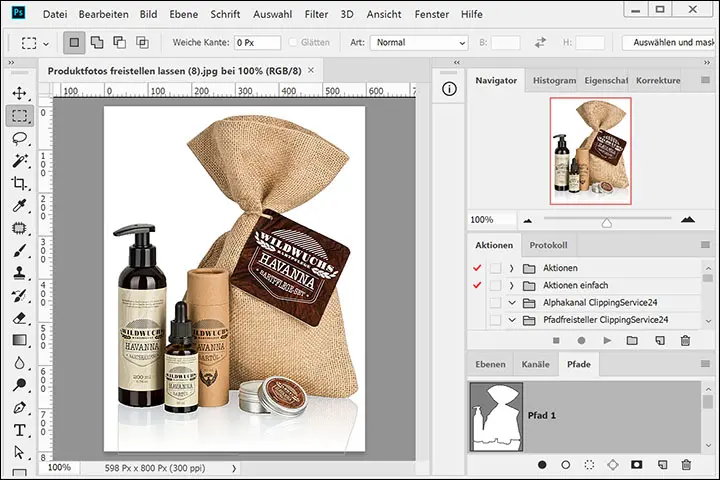
Task: Click Play action button
Action: 607,341
